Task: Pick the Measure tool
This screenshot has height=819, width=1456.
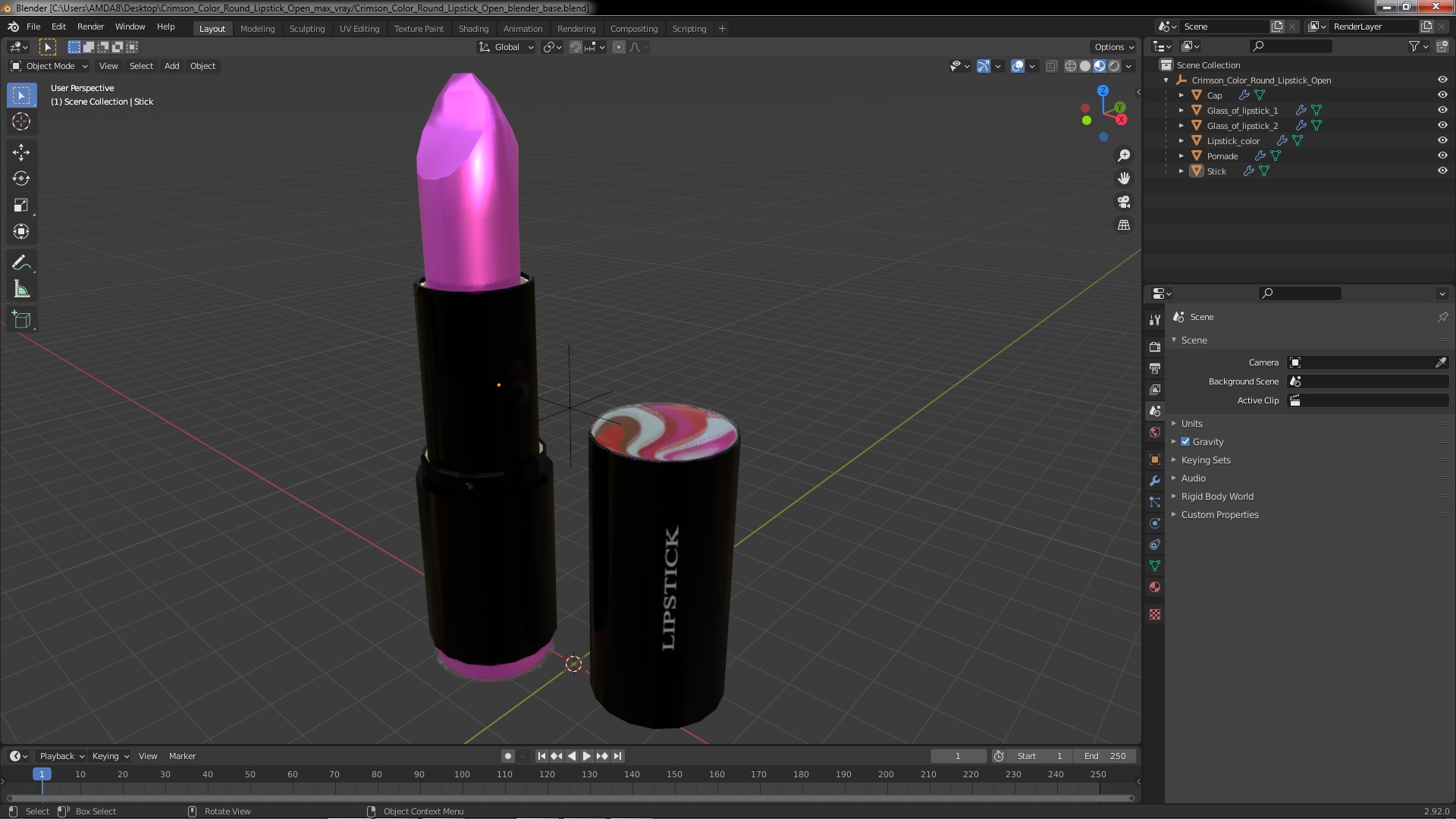Action: tap(21, 290)
